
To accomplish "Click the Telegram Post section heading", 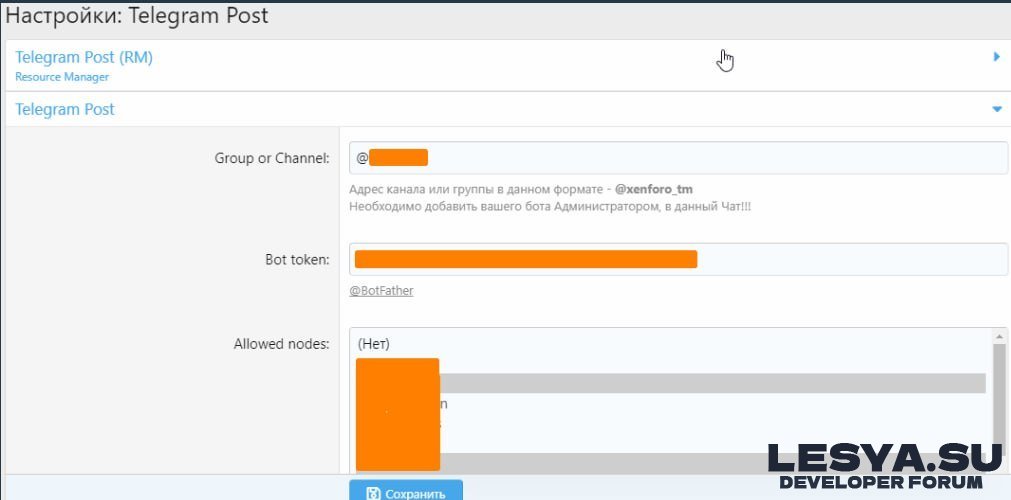I will [64, 109].
